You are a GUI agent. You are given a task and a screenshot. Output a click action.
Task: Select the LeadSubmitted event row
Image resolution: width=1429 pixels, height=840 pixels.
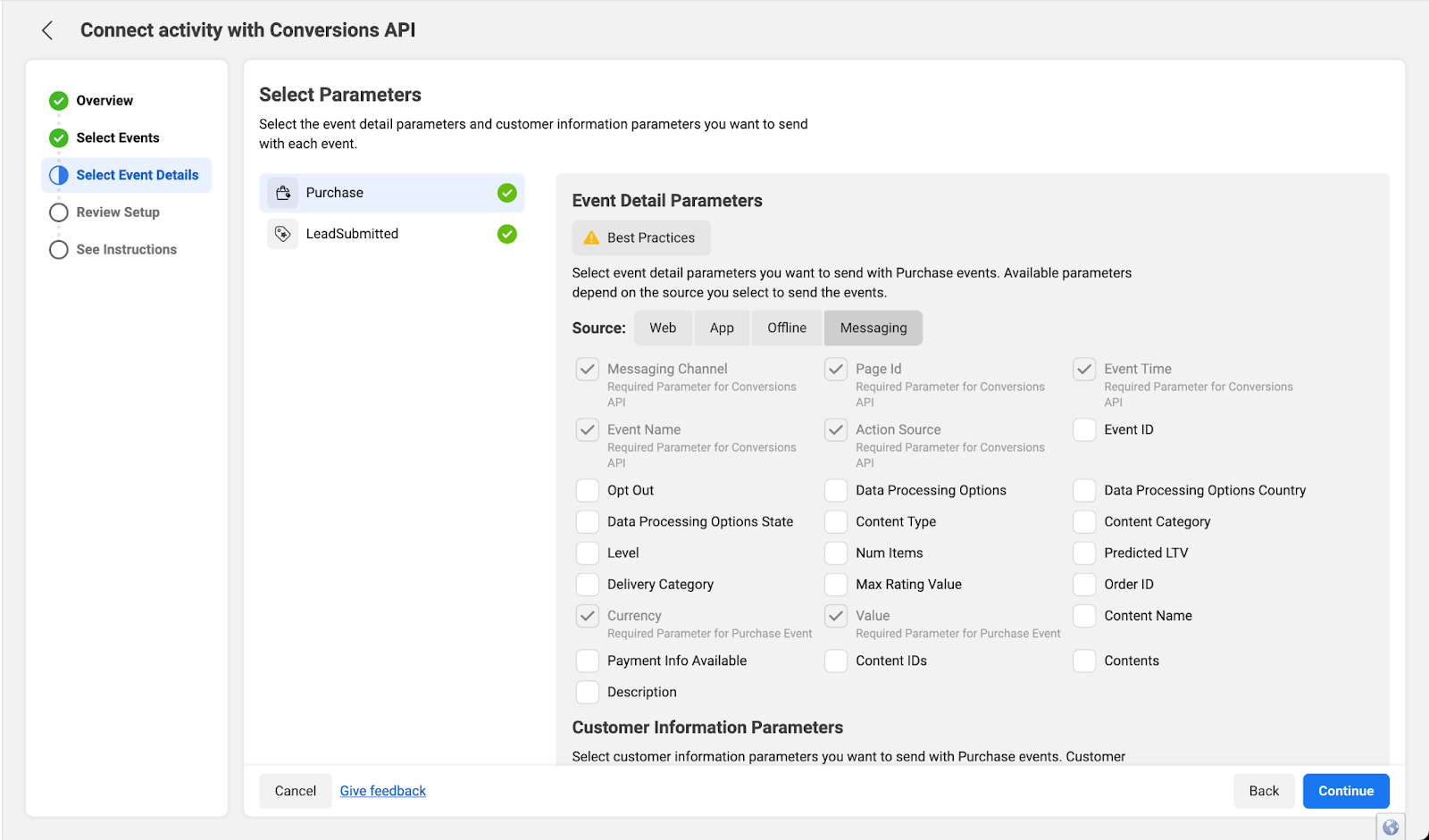[392, 234]
